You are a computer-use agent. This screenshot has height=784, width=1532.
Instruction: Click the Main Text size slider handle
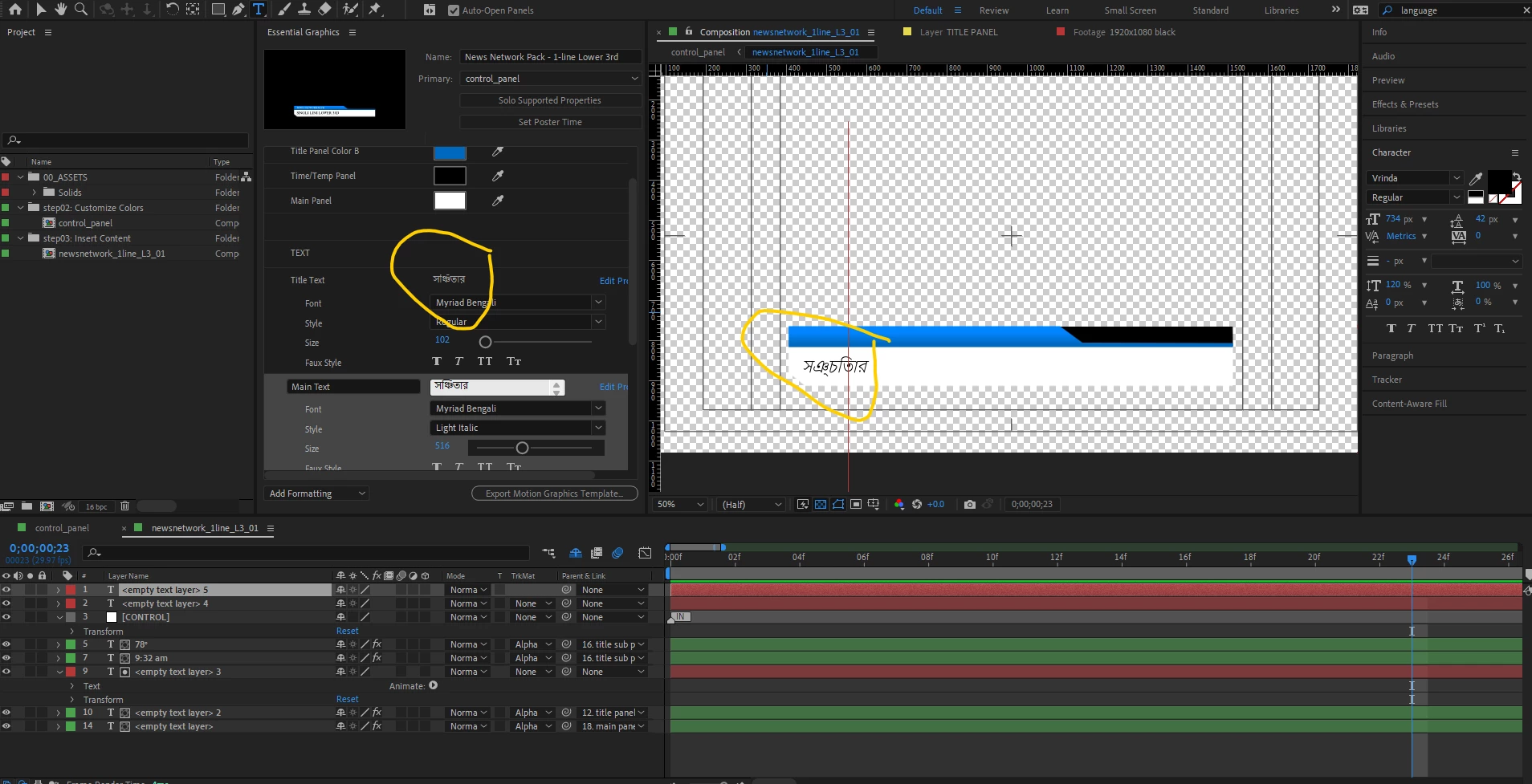[522, 448]
